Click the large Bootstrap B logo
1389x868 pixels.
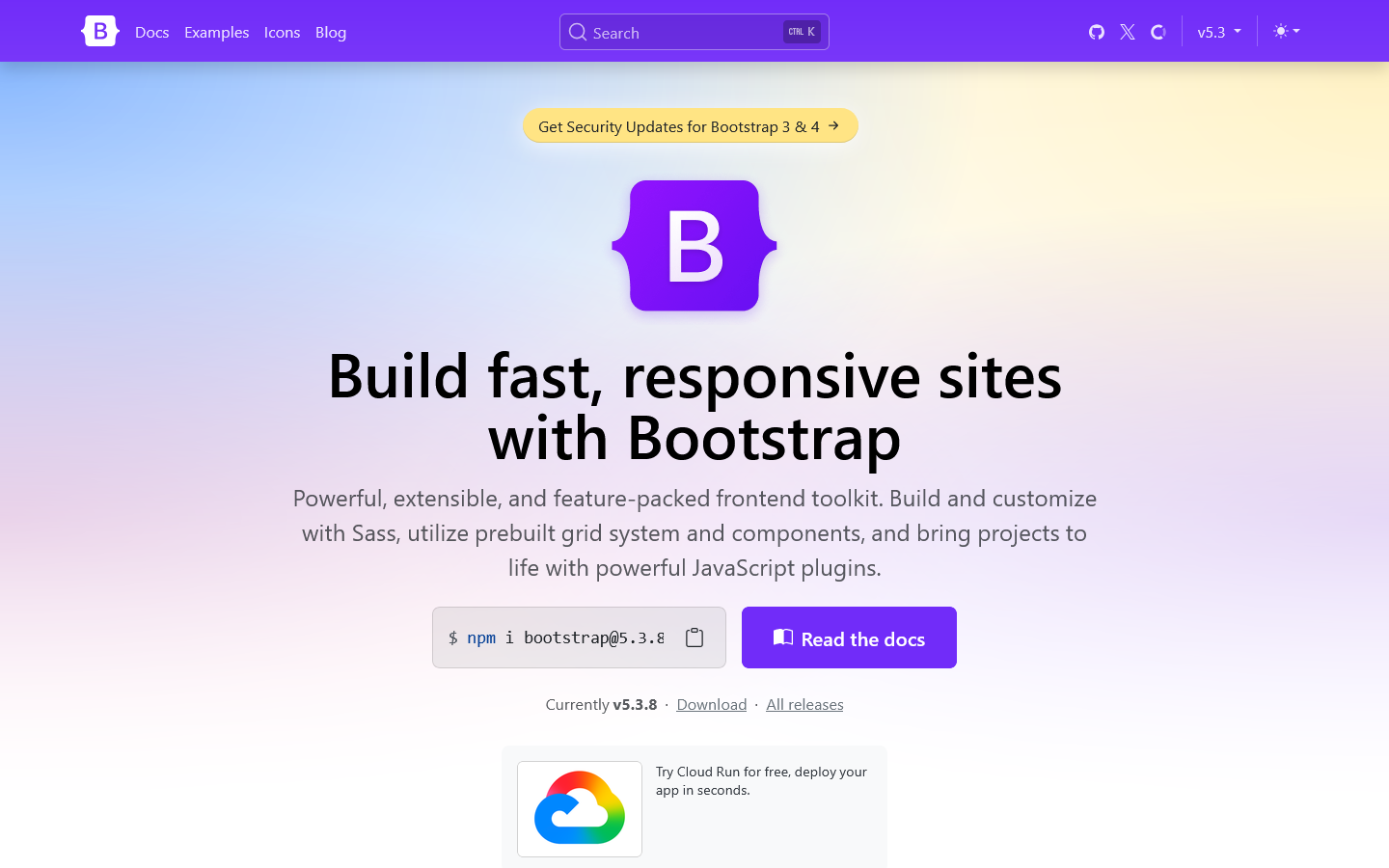(694, 246)
